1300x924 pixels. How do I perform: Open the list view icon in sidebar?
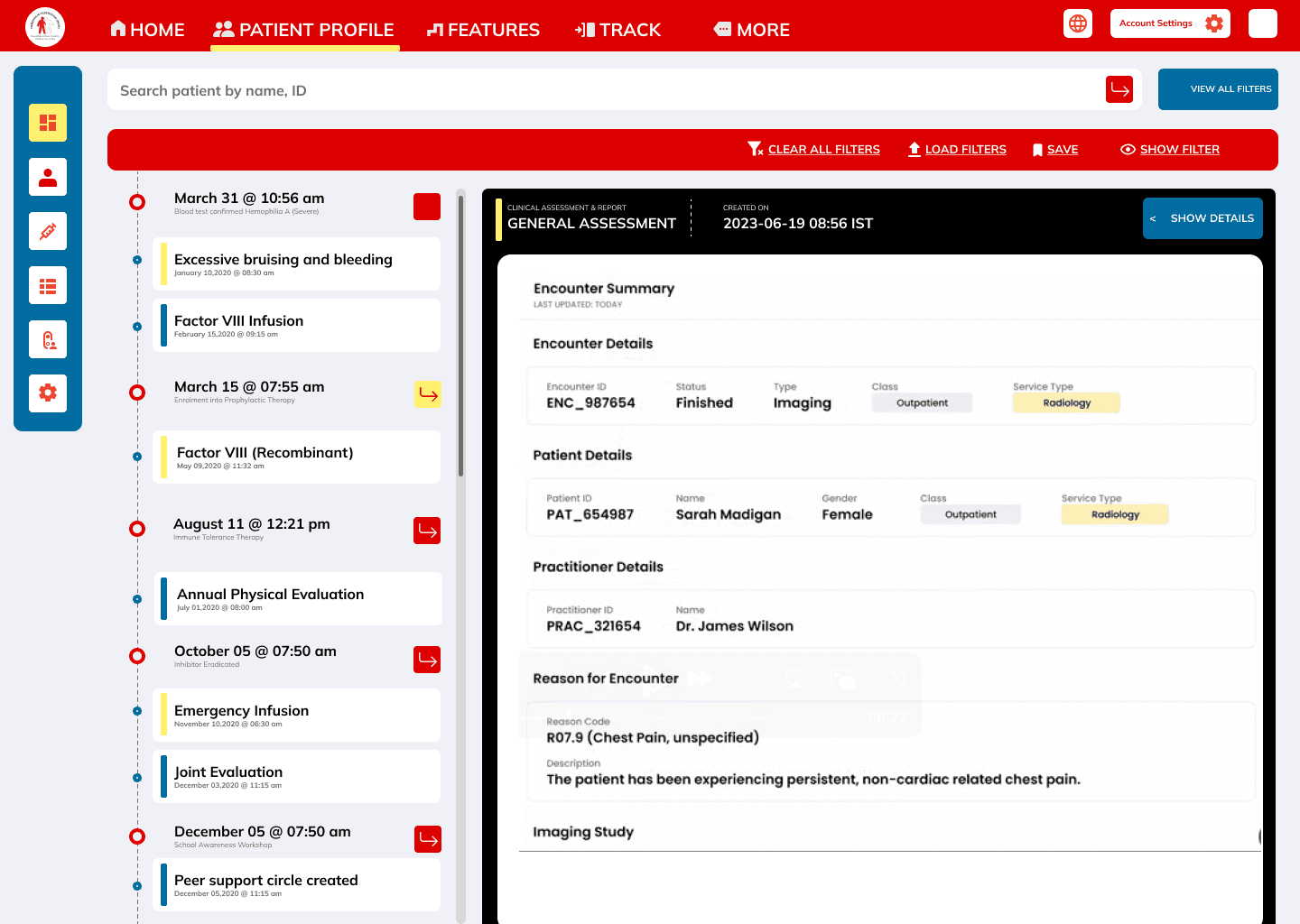pyautogui.click(x=48, y=285)
